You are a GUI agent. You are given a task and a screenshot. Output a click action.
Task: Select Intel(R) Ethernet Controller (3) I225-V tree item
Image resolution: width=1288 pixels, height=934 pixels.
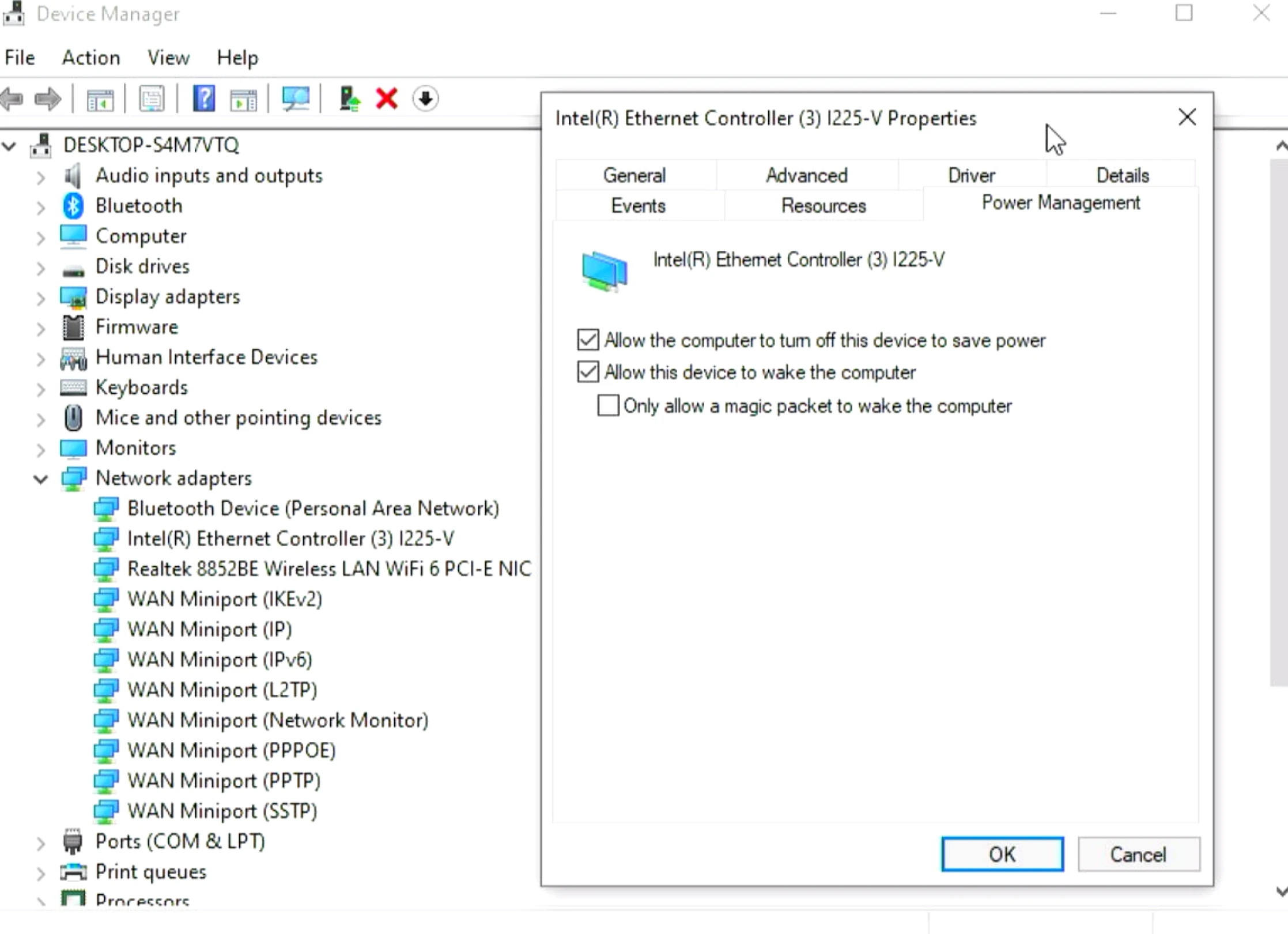coord(290,538)
